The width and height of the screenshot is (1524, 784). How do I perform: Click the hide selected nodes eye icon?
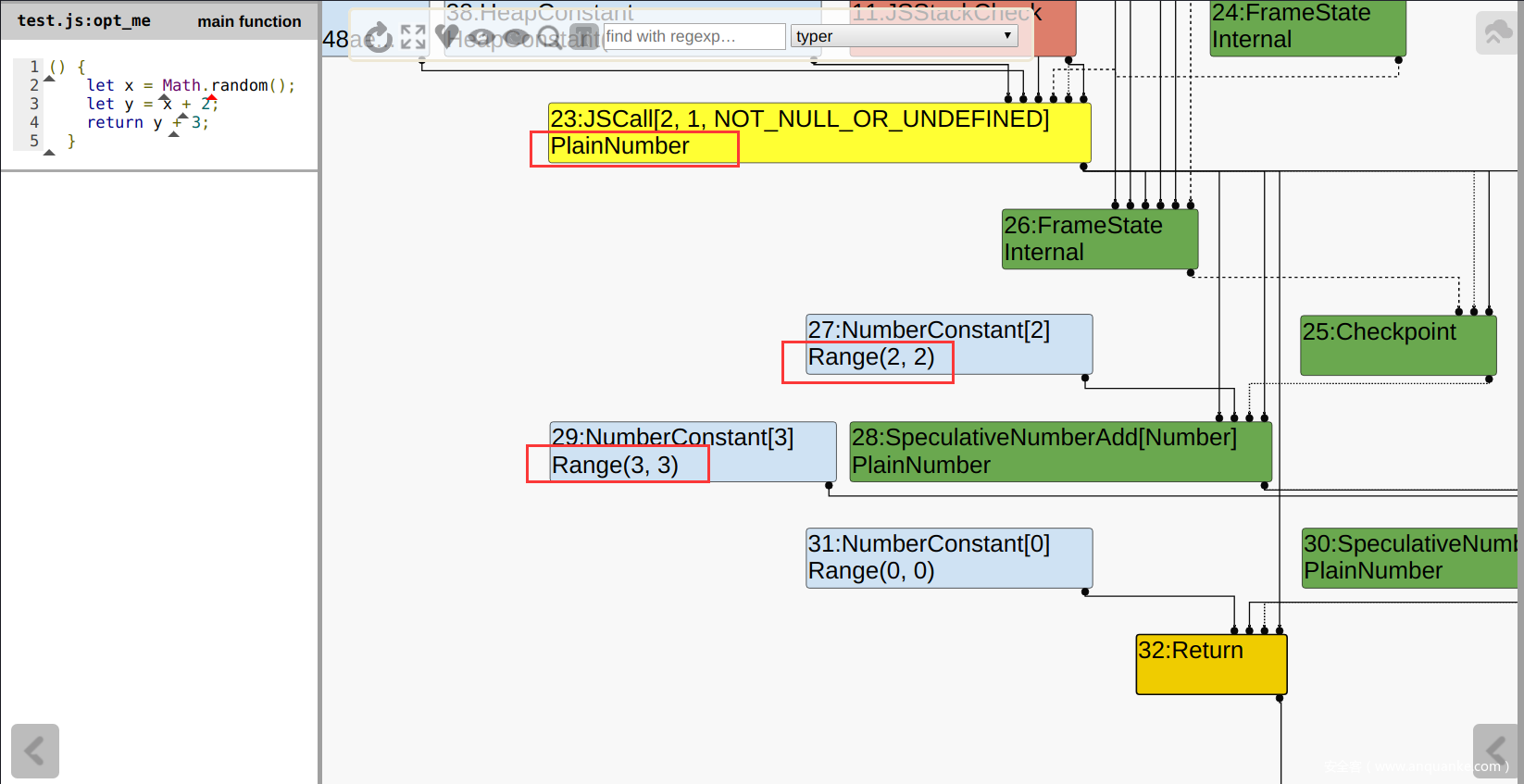point(516,37)
